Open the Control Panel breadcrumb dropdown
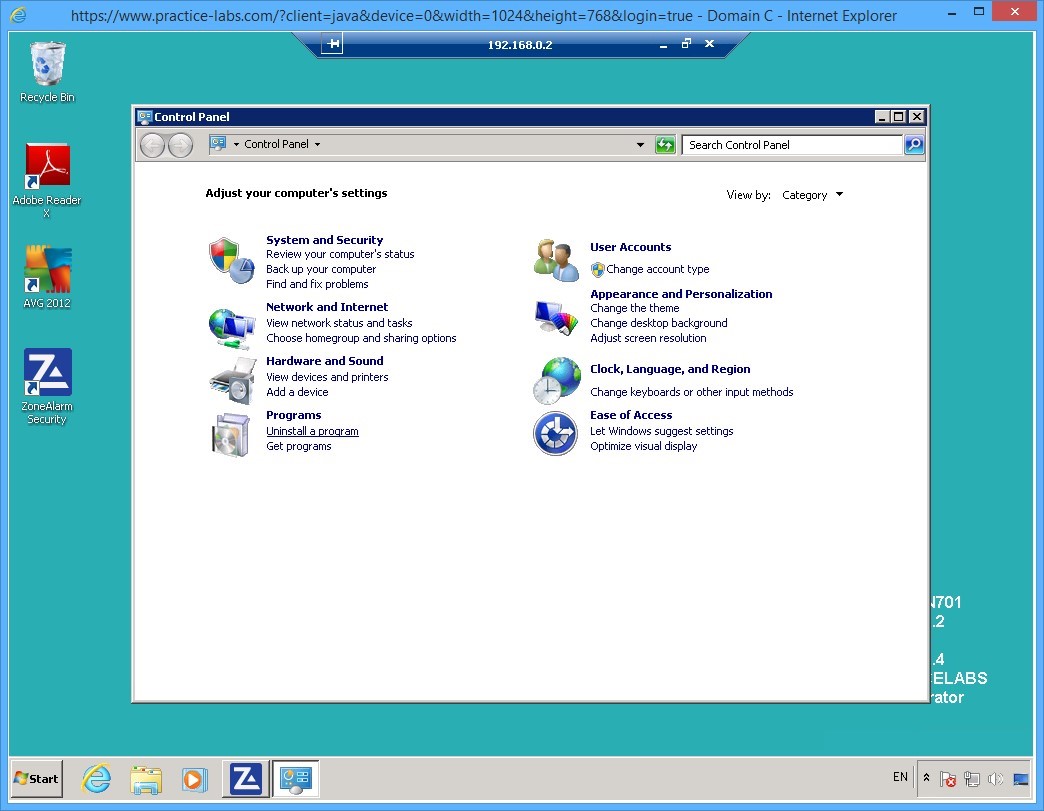The width and height of the screenshot is (1044, 811). click(x=317, y=144)
